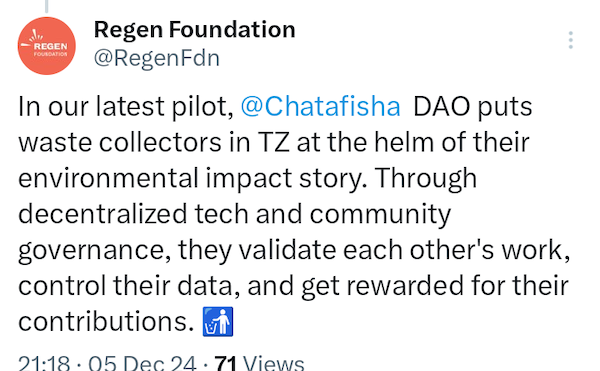600x371 pixels.
Task: Open the Regen Foundation display name
Action: tap(194, 29)
